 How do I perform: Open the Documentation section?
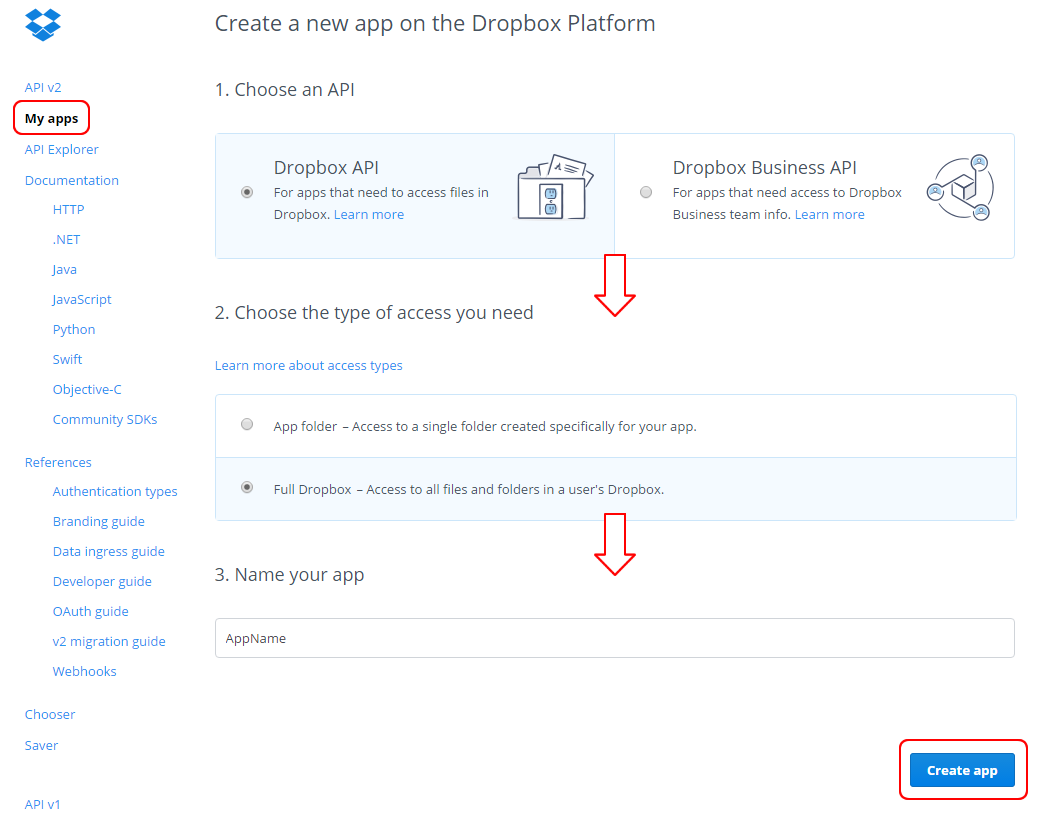pyautogui.click(x=72, y=180)
